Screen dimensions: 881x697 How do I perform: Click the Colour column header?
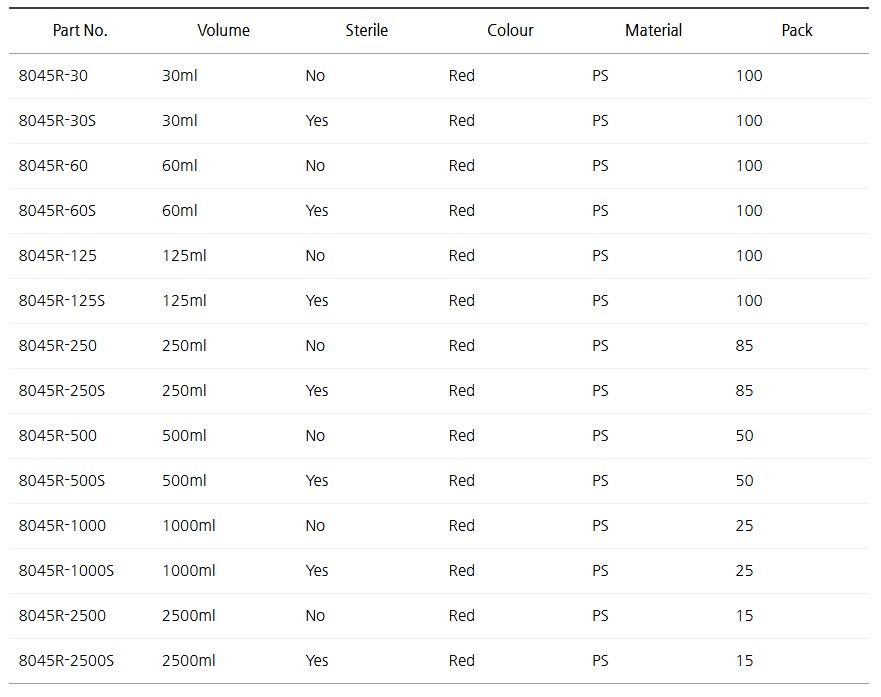pyautogui.click(x=510, y=30)
